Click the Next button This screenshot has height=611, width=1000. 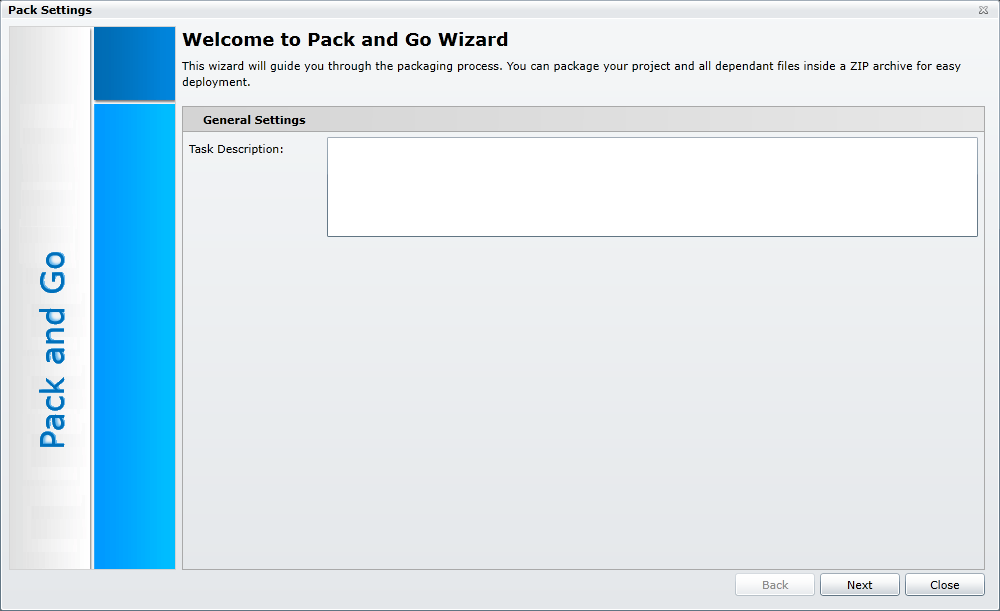pos(859,585)
